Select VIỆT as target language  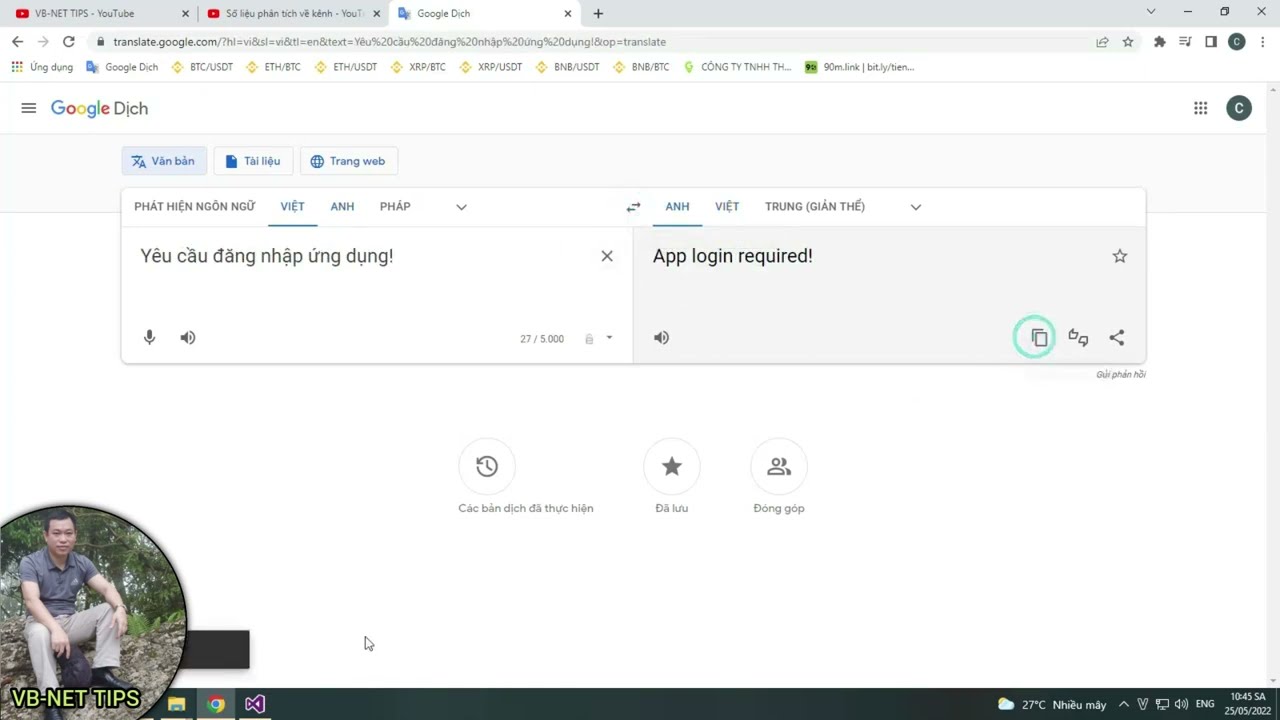tap(727, 206)
